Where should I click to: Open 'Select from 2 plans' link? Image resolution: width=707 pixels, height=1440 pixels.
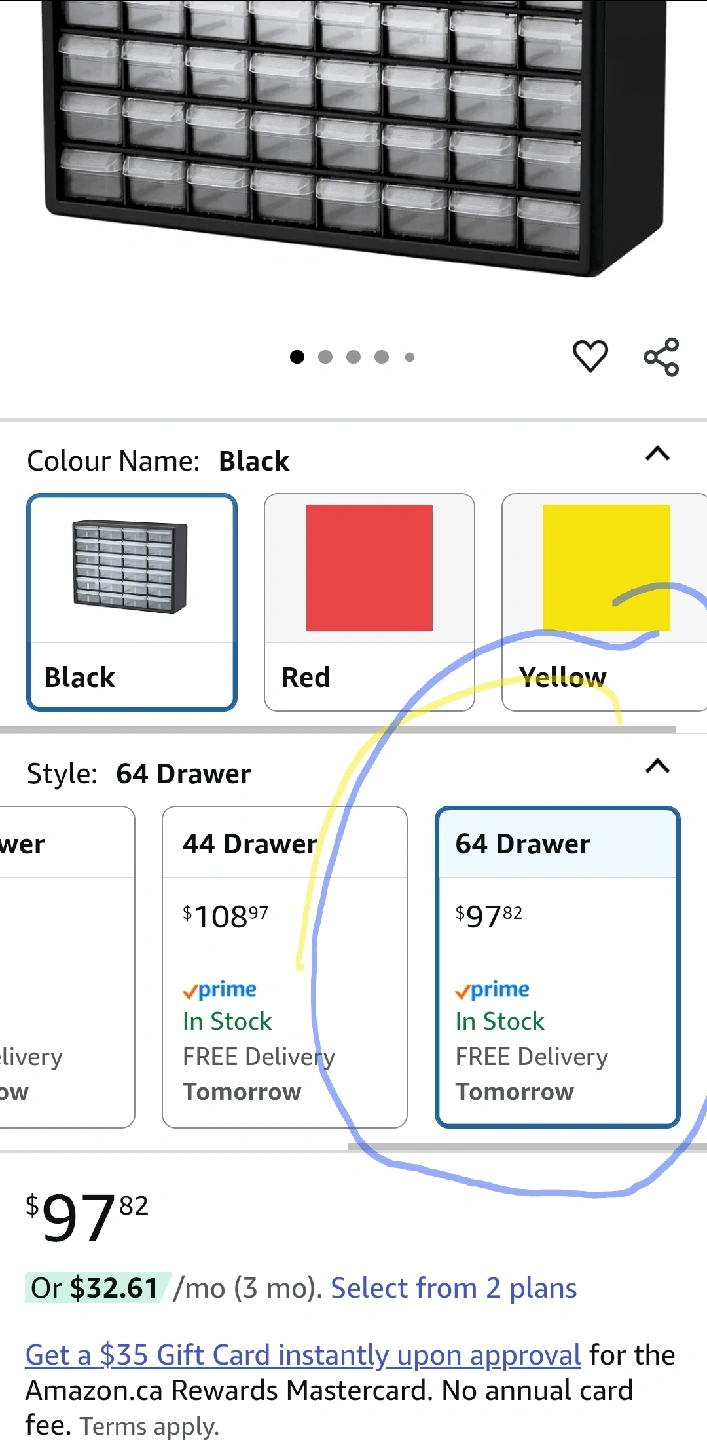454,1288
